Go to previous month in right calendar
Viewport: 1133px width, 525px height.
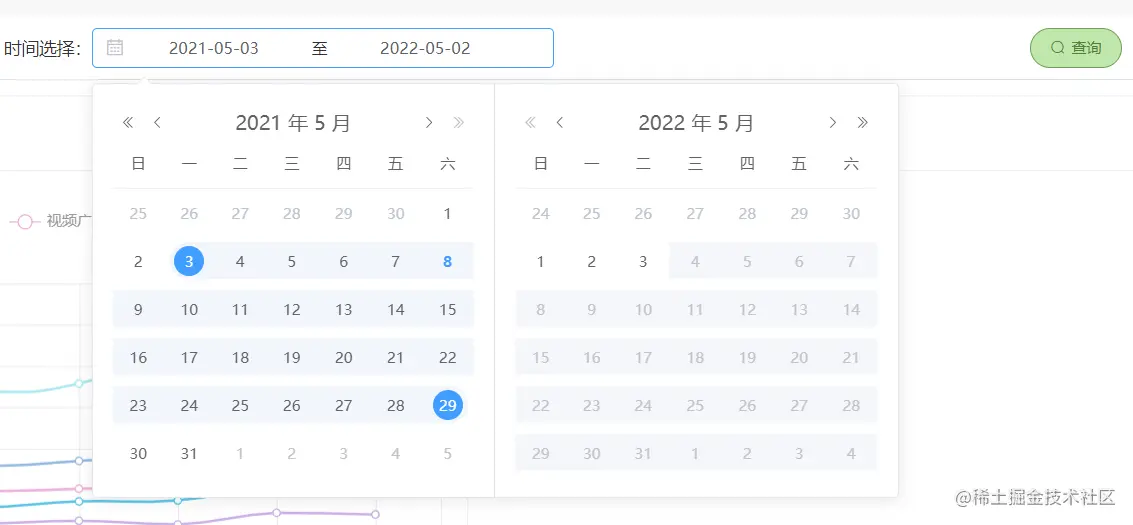[560, 123]
